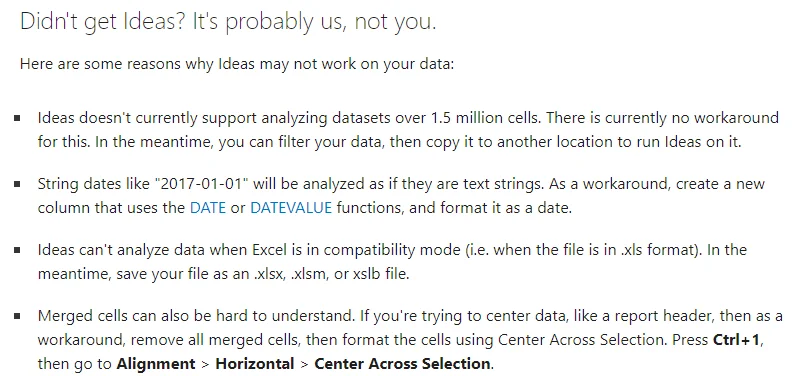Open the DATE function link
The width and height of the screenshot is (799, 376).
pyautogui.click(x=207, y=208)
